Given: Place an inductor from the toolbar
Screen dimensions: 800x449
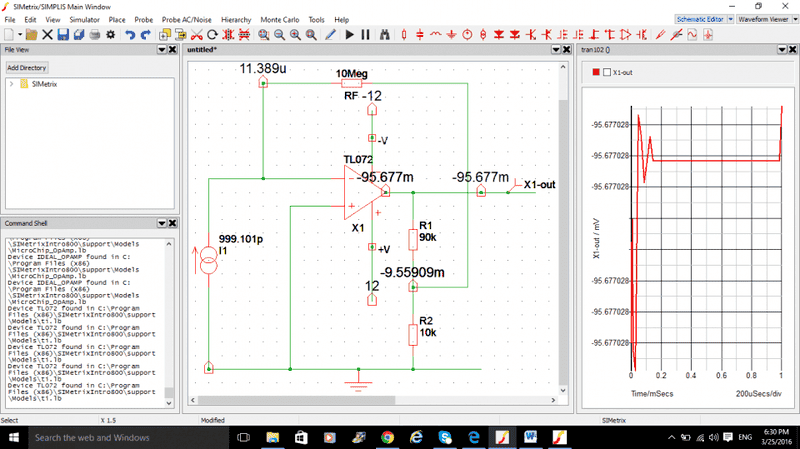Looking at the screenshot, I should point(436,35).
